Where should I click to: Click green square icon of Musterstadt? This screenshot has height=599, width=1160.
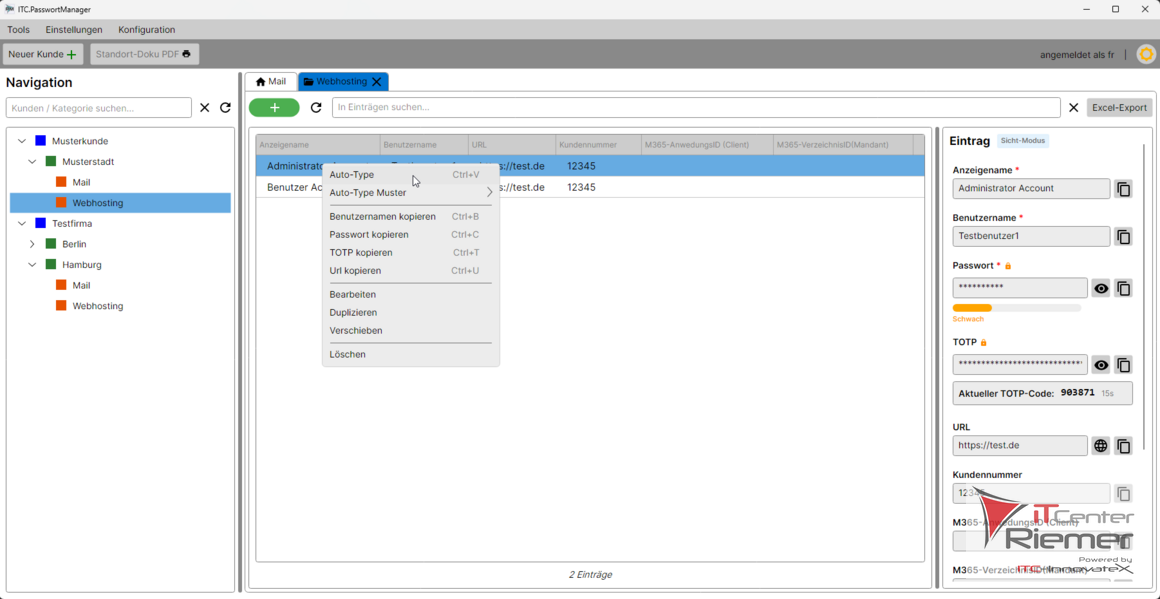[x=50, y=161]
